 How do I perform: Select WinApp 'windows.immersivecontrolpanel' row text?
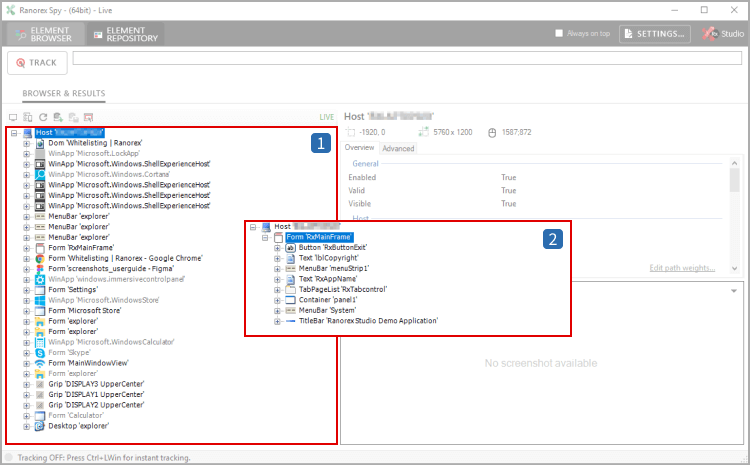(x=116, y=279)
